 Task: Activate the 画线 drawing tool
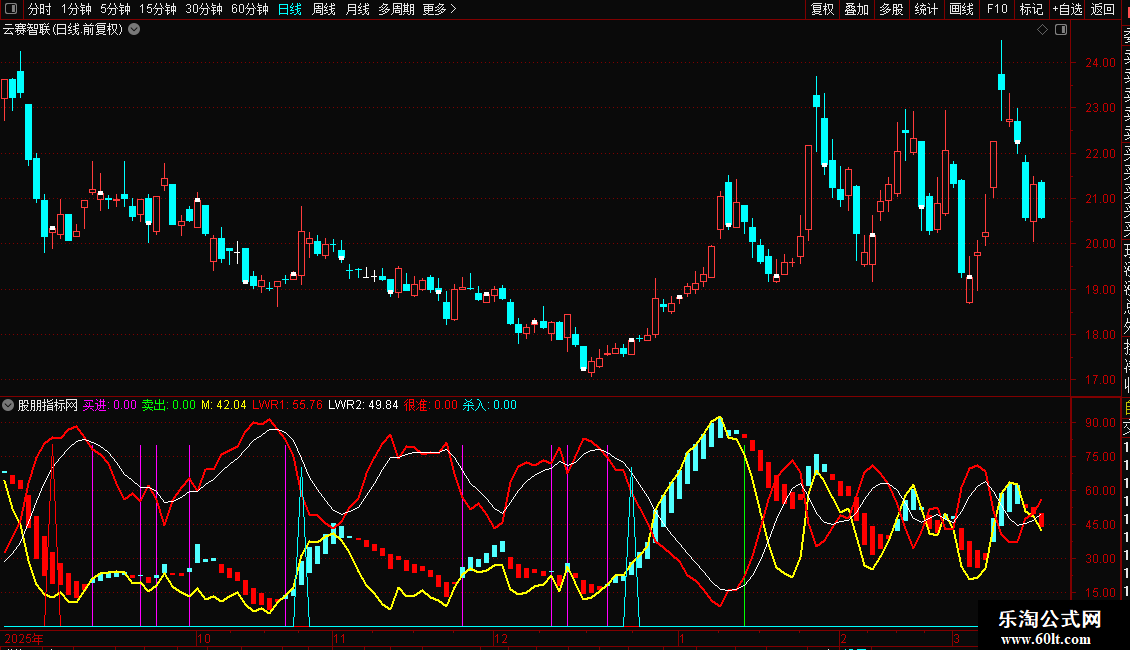tap(961, 9)
